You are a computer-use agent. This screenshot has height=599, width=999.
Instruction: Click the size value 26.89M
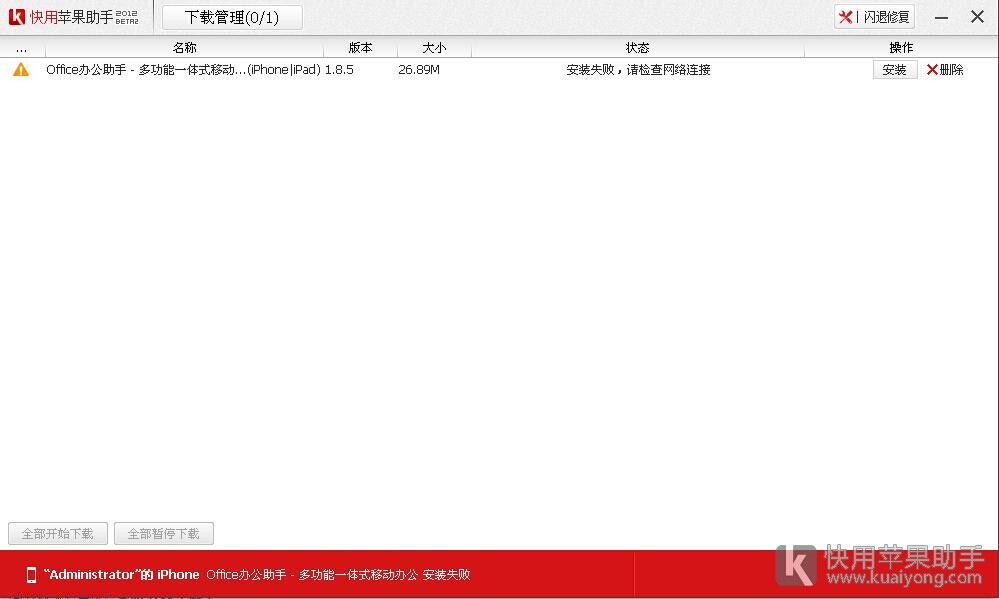pos(419,69)
